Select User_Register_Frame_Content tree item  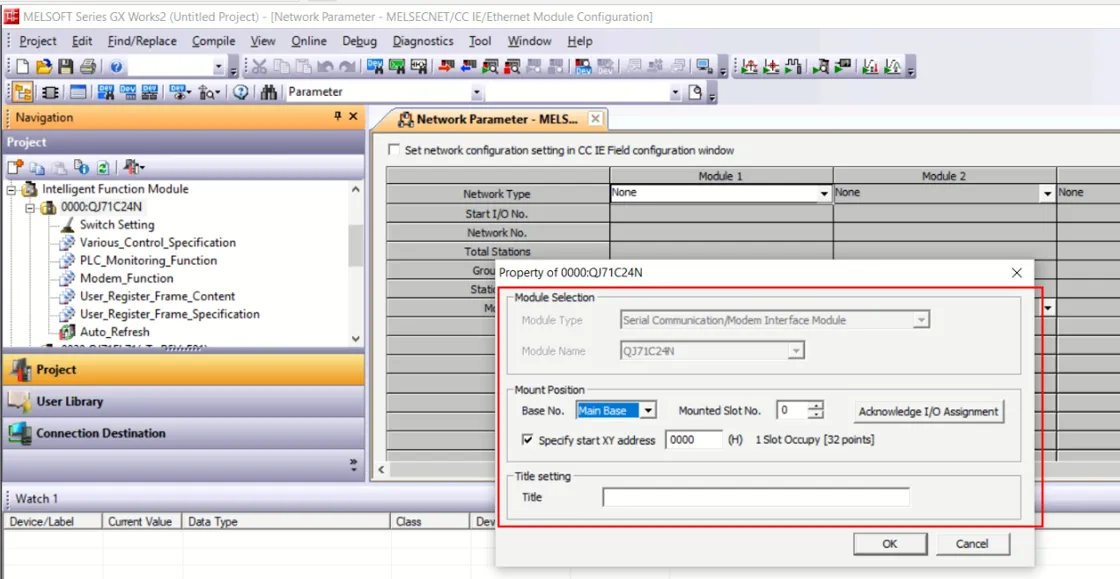point(157,296)
